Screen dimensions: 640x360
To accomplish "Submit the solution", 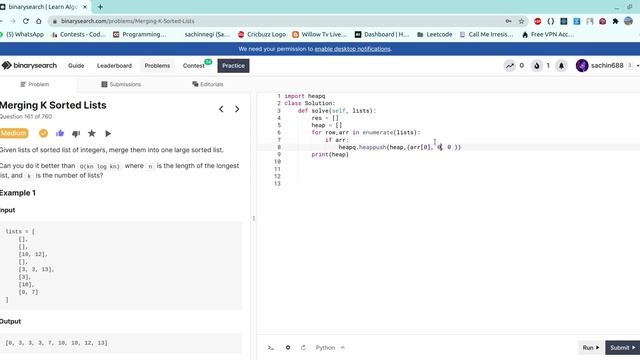I will (x=622, y=348).
